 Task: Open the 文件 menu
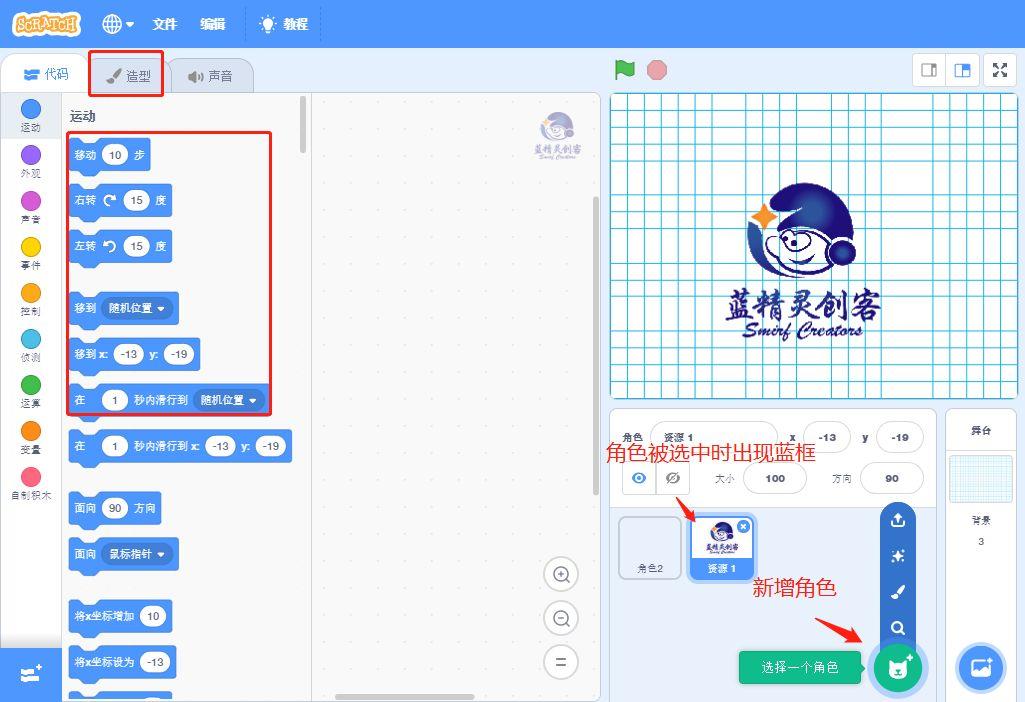pos(165,24)
